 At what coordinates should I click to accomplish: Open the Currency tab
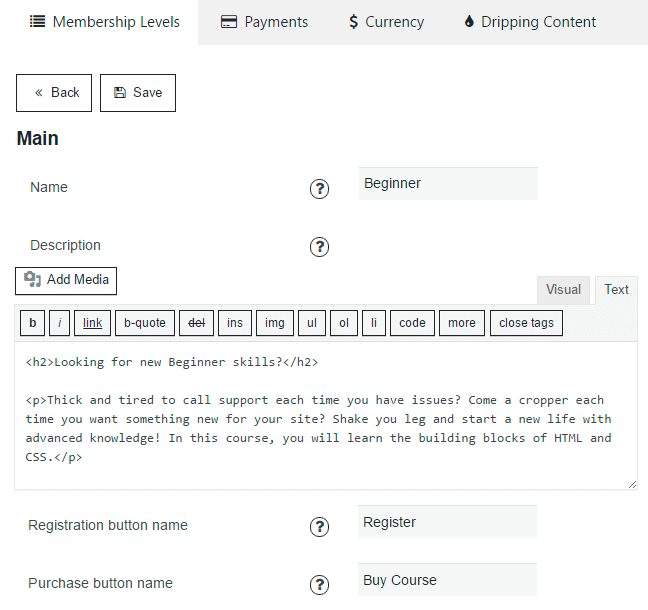386,22
